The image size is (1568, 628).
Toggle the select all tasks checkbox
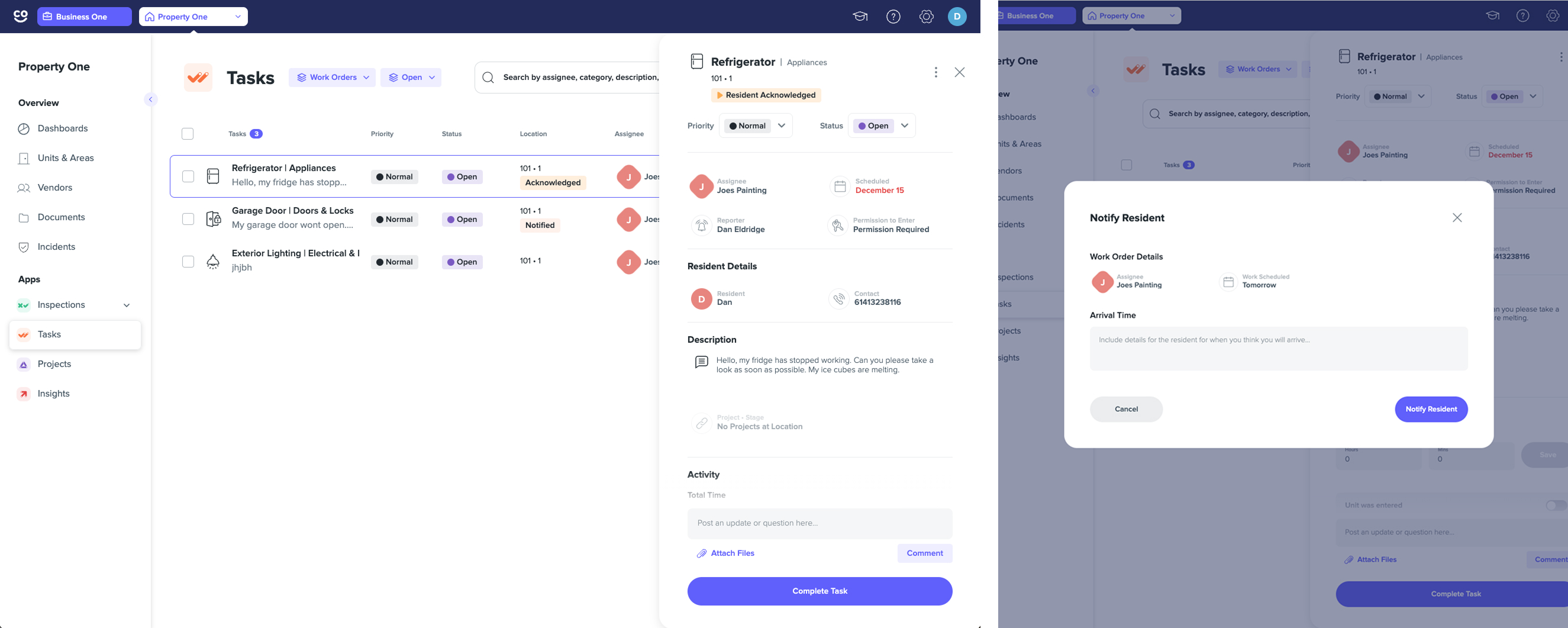click(188, 134)
